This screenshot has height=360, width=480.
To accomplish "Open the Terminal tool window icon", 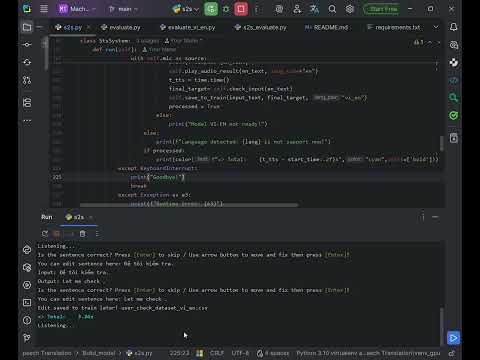I will tap(27, 303).
